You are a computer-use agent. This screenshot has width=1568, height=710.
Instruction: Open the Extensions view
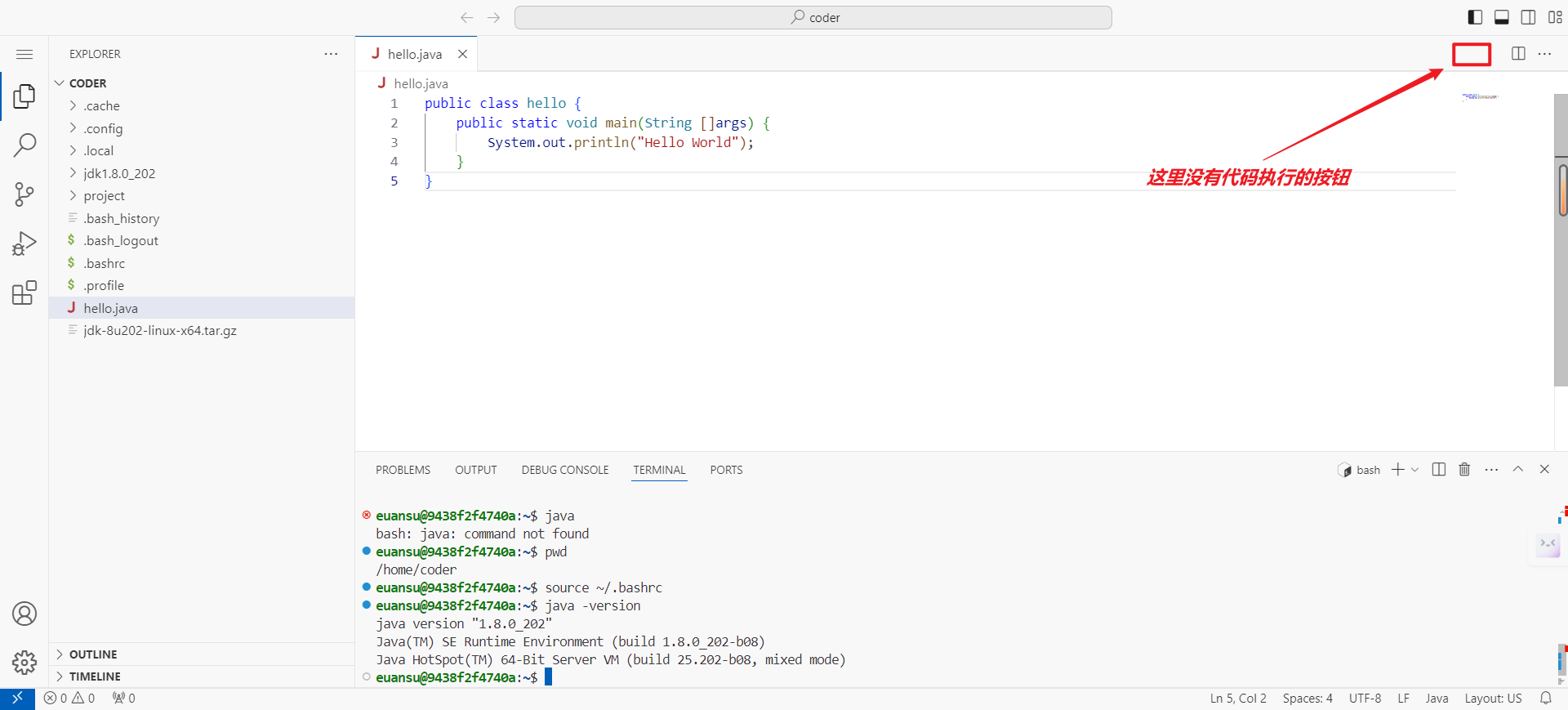tap(24, 292)
